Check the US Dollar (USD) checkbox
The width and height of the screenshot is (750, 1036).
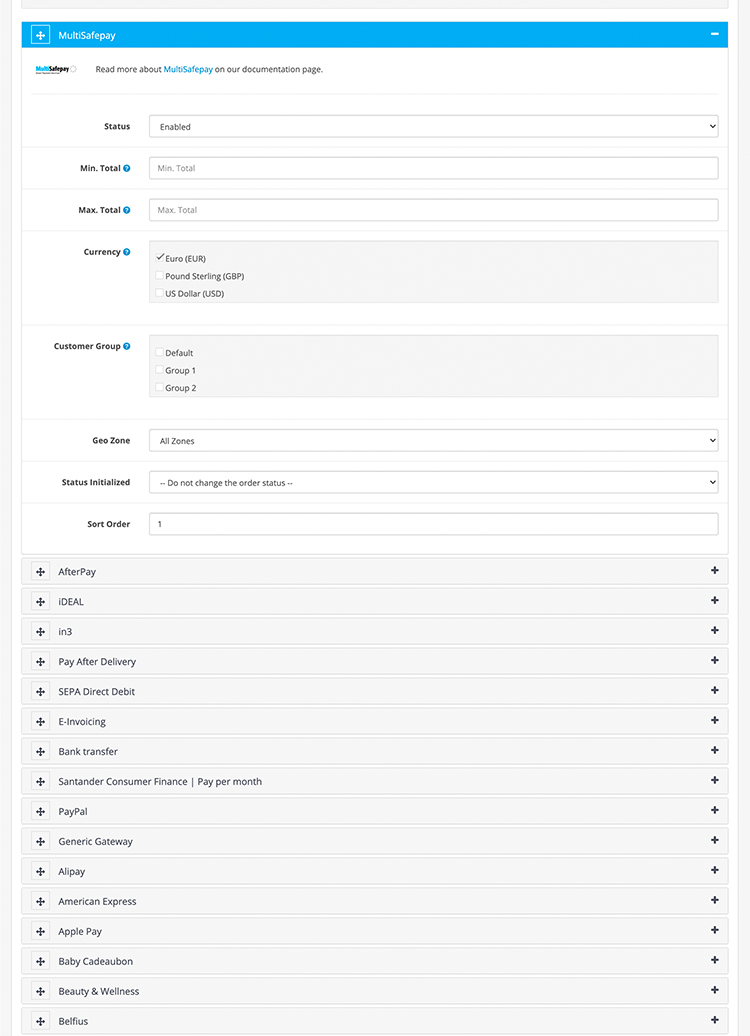(x=160, y=293)
